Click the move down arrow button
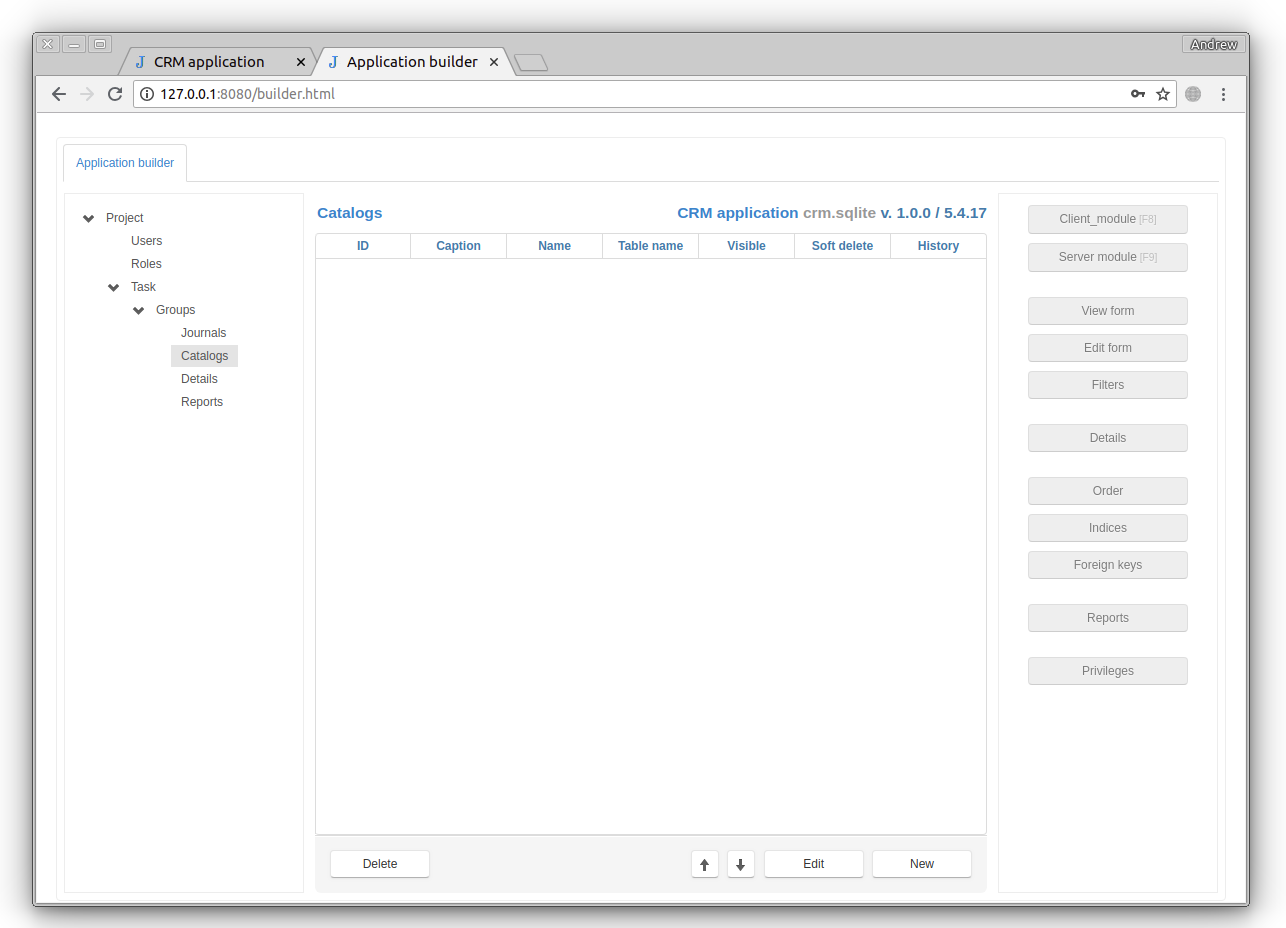 click(741, 864)
